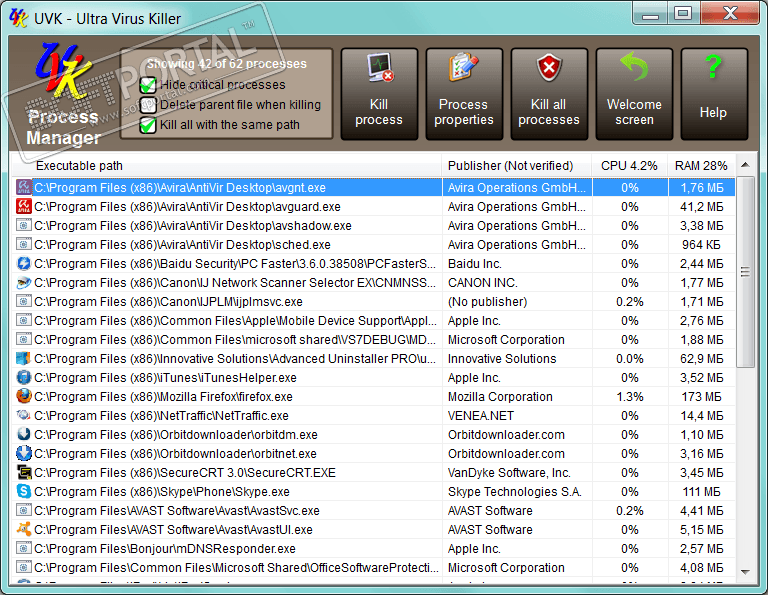The image size is (768, 595).
Task: Select the orbitnet.exe path row
Action: click(x=175, y=454)
